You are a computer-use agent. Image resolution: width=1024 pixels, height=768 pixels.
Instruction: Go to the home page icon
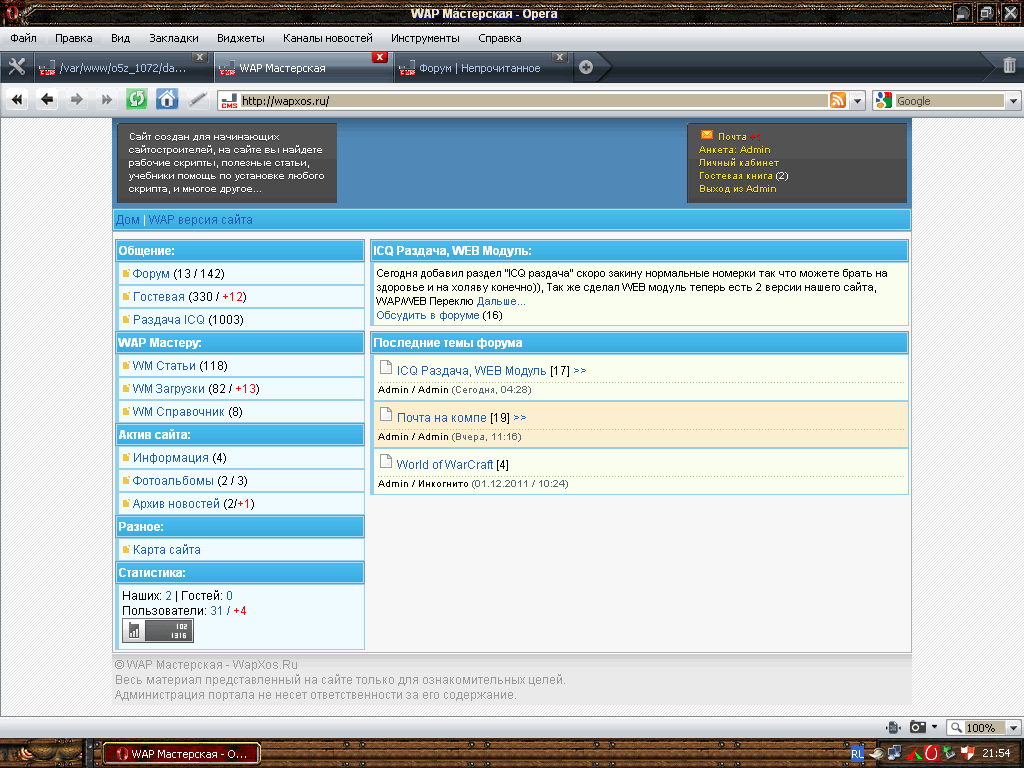click(x=167, y=99)
